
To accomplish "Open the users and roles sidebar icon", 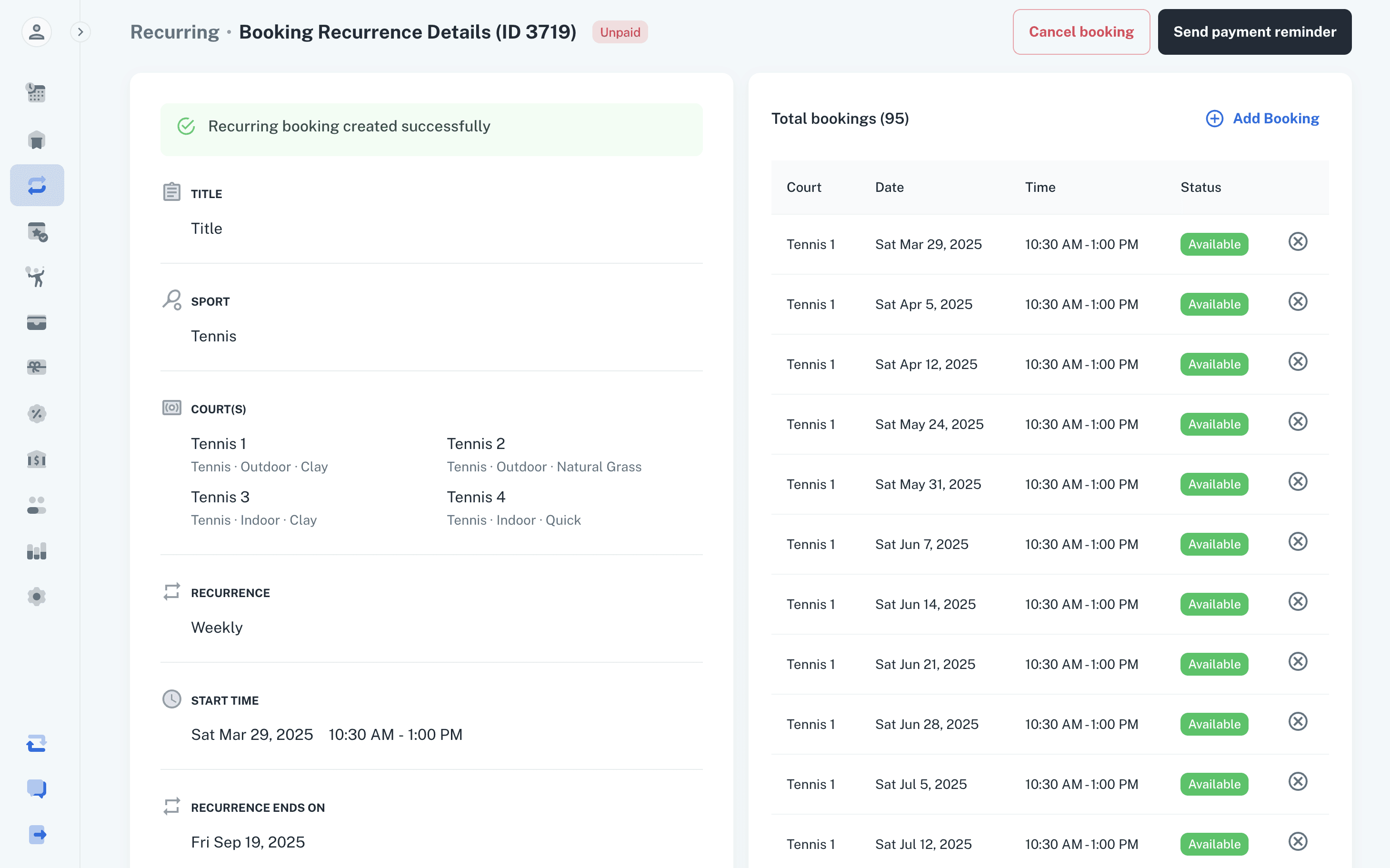I will (37, 505).
